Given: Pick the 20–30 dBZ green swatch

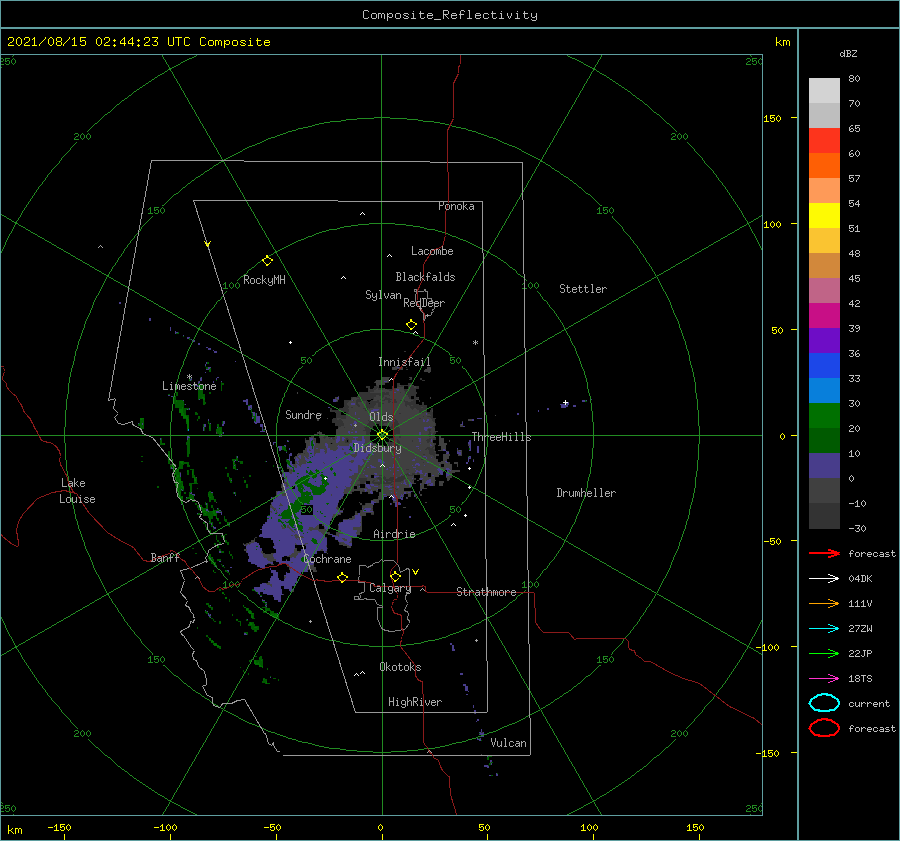Looking at the screenshot, I should point(824,416).
